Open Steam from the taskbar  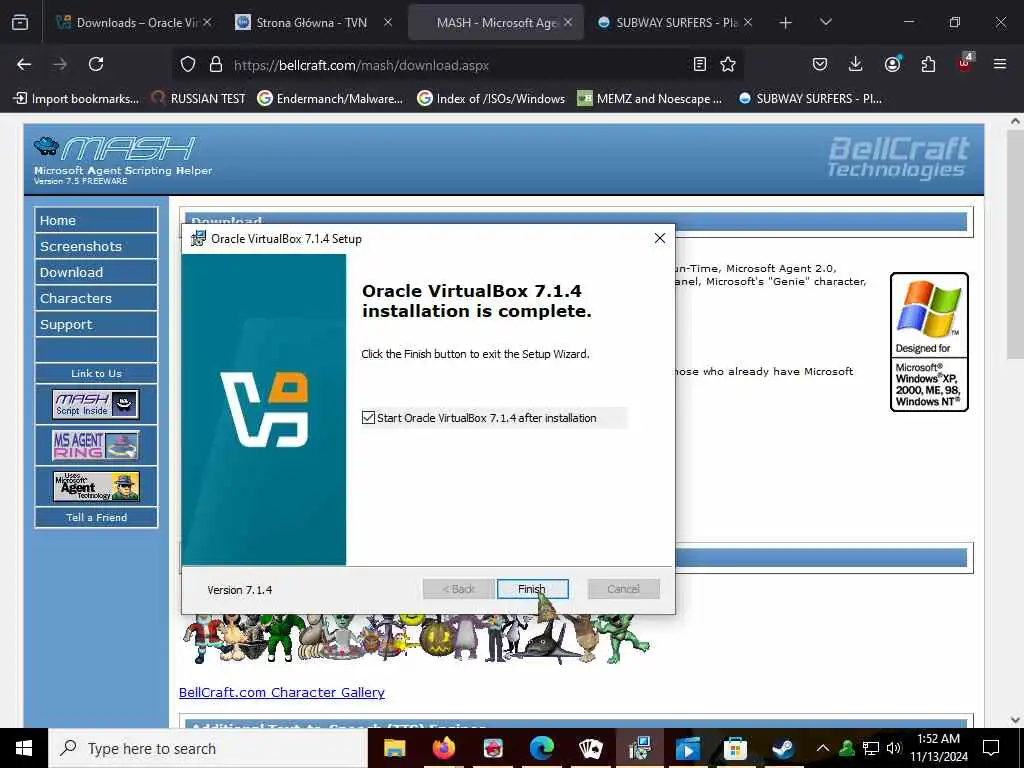pyautogui.click(x=783, y=748)
